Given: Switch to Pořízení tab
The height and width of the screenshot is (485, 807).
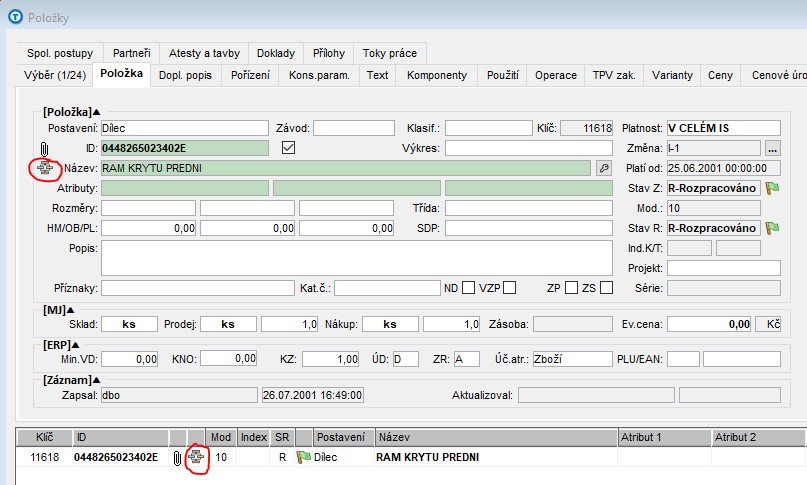Looking at the screenshot, I should point(250,75).
